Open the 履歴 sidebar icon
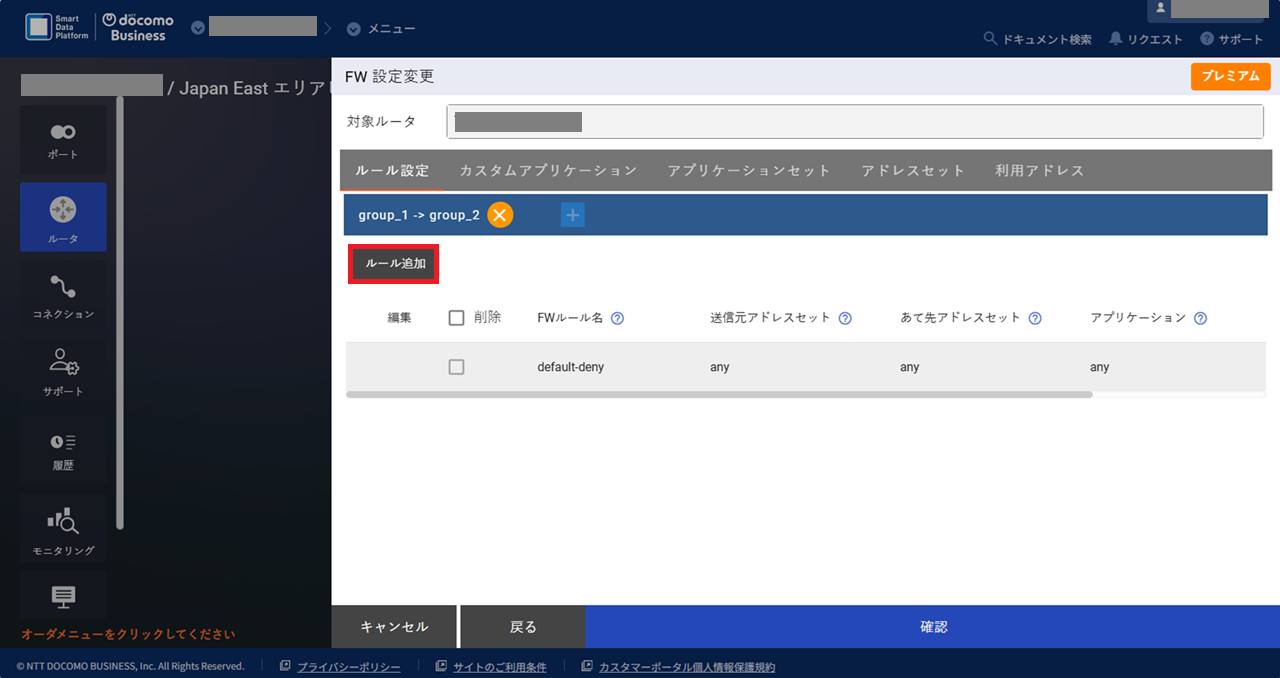This screenshot has width=1280, height=678. (63, 449)
